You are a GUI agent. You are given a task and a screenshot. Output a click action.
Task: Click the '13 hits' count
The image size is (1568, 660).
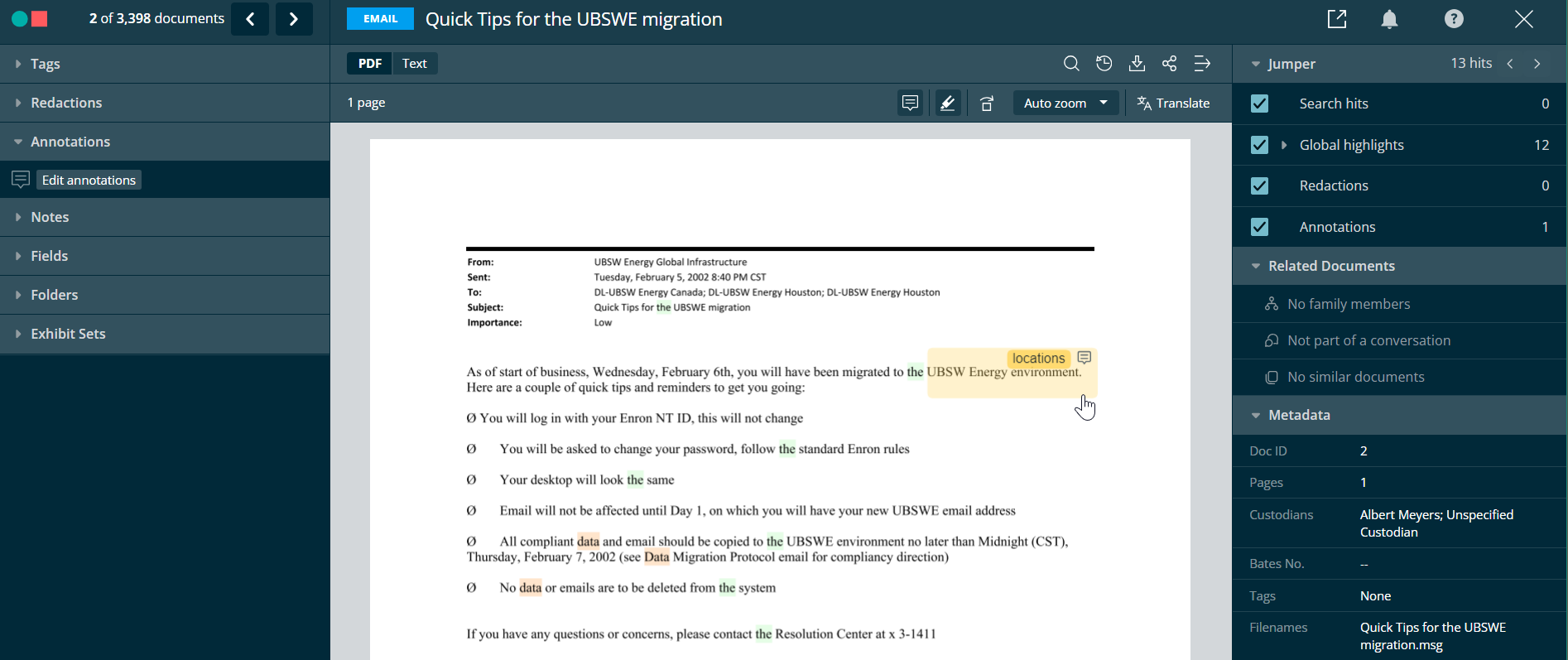click(1471, 63)
